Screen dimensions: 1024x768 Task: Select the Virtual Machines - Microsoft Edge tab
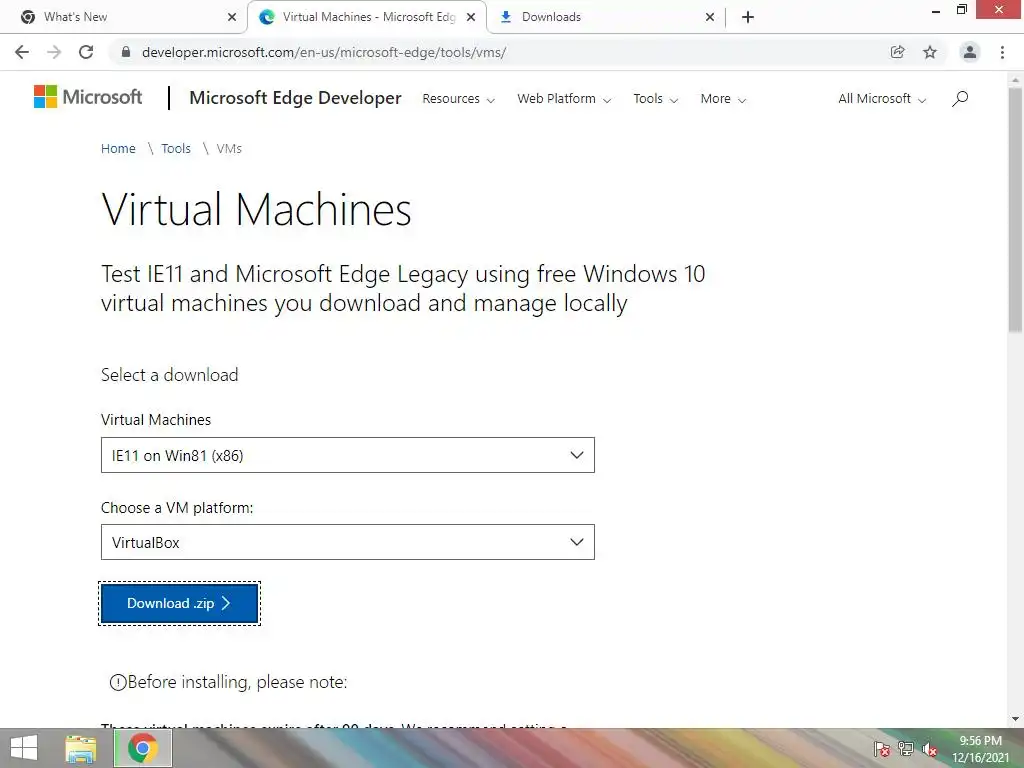coord(367,17)
